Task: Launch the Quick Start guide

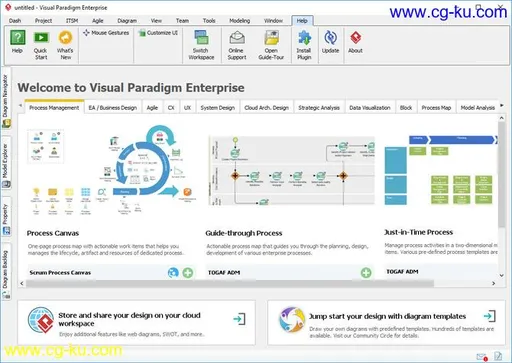Action: [x=41, y=45]
